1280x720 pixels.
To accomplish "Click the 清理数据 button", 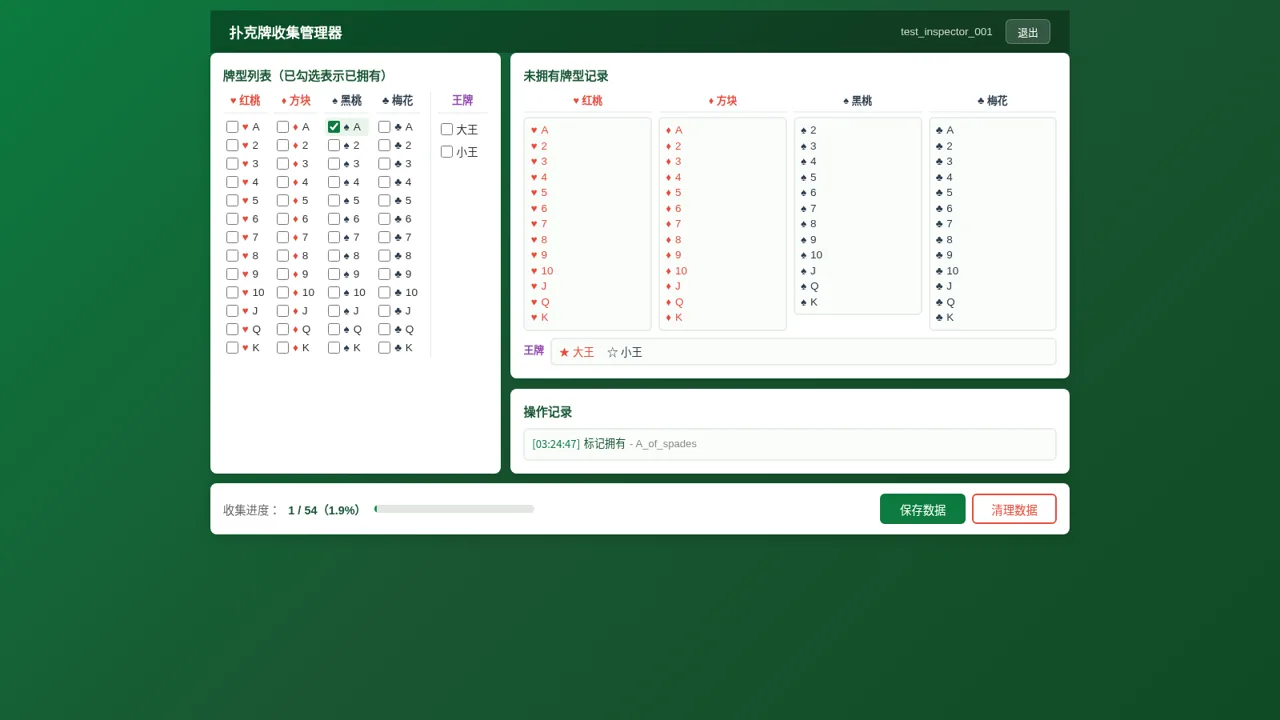I will coord(1014,509).
